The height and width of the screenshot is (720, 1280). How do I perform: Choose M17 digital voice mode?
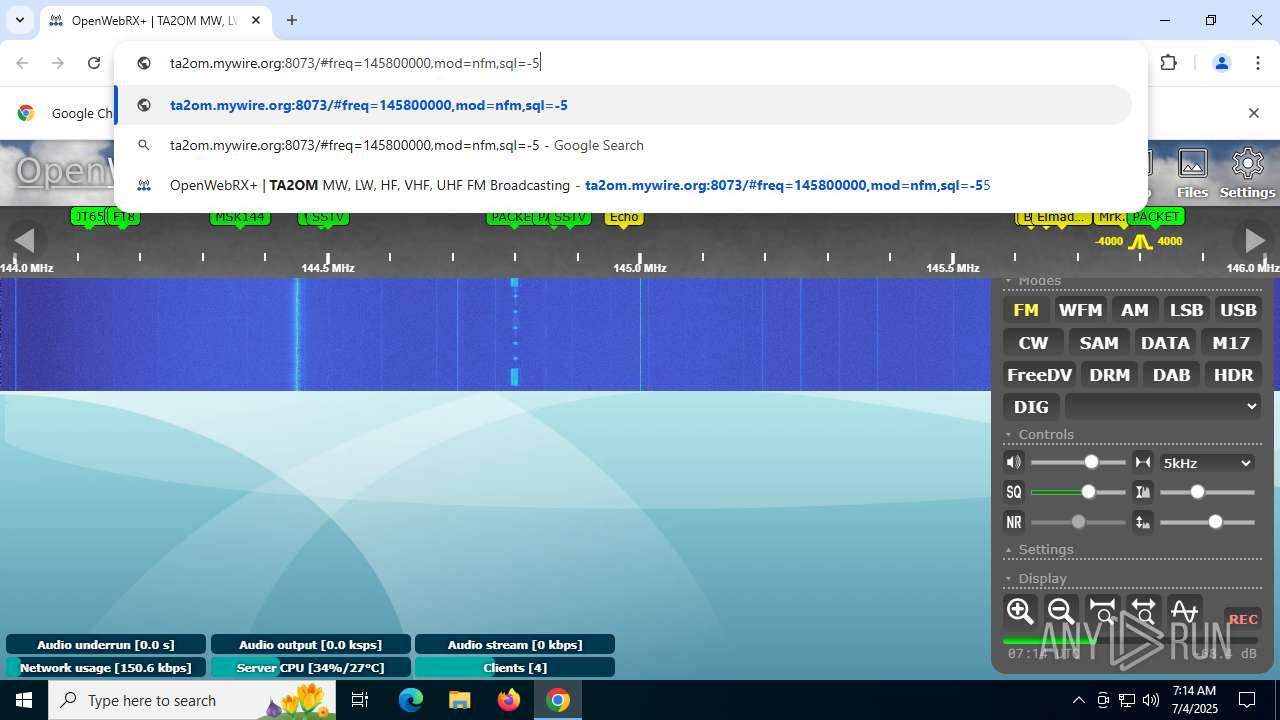pos(1231,343)
